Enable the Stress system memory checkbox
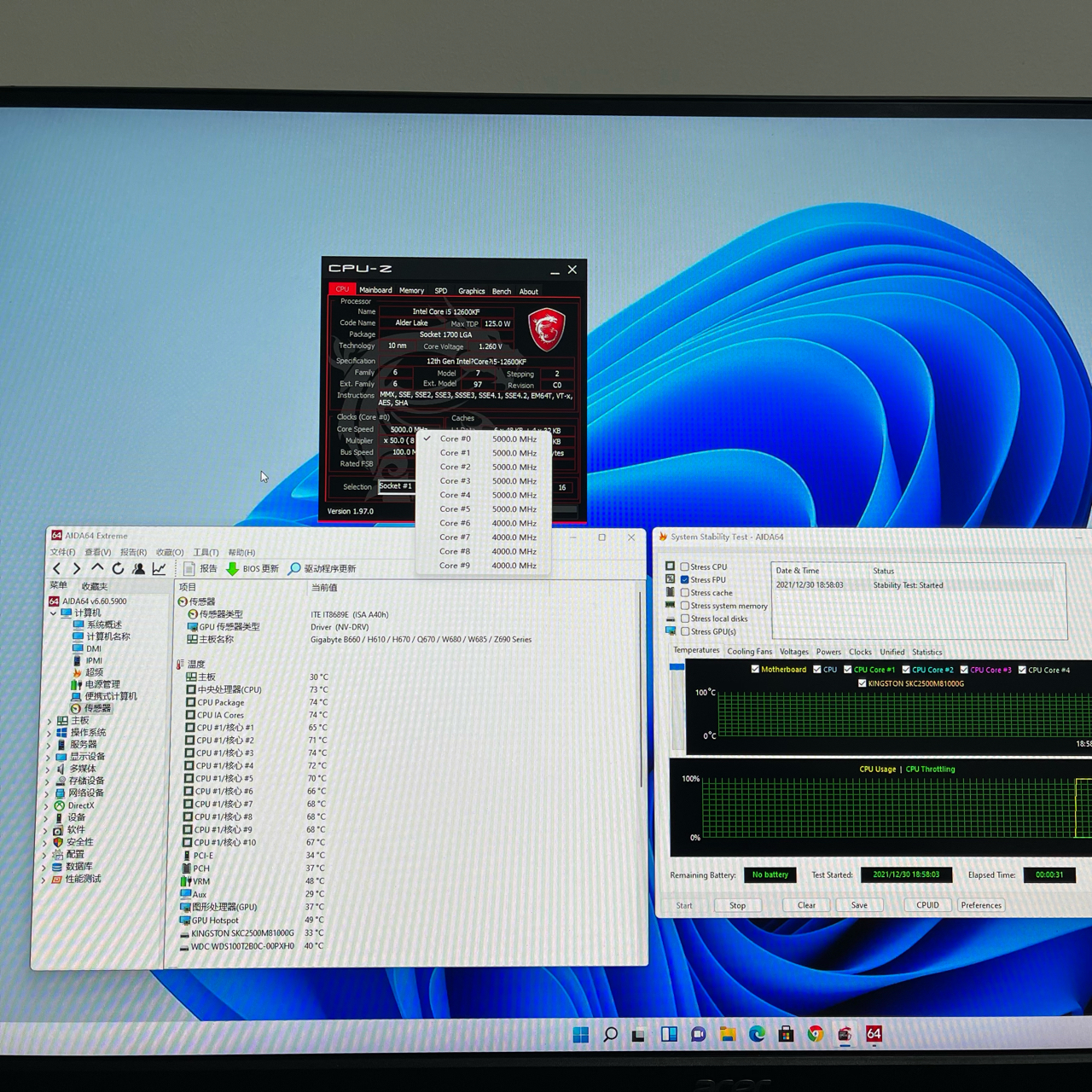 [x=685, y=606]
